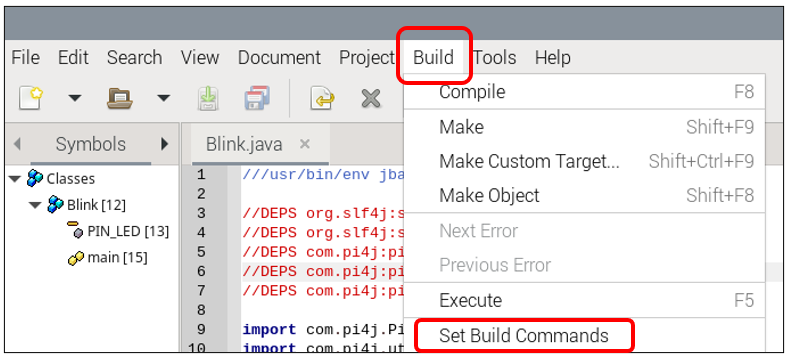Viewport: 796px width, 363px height.
Task: Open the Document menu
Action: (279, 57)
